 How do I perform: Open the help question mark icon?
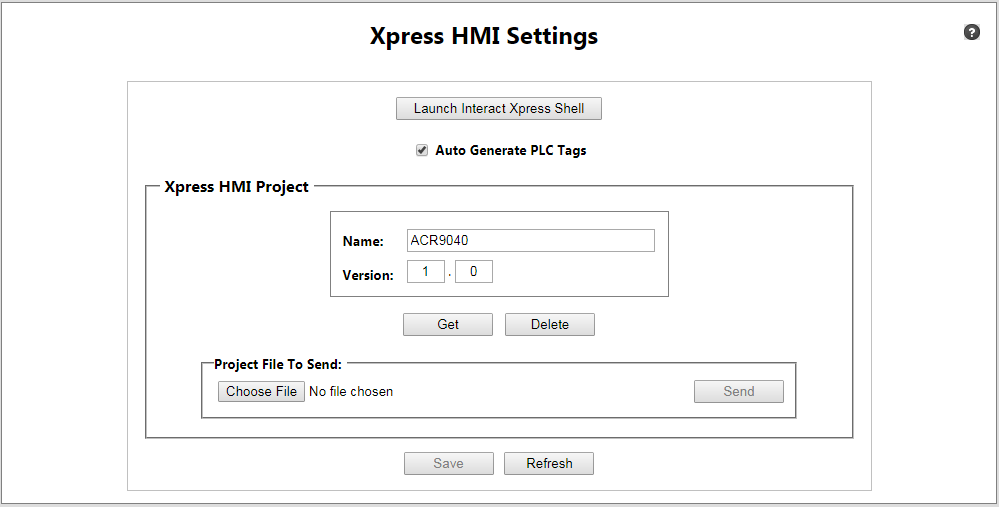pyautogui.click(x=971, y=32)
